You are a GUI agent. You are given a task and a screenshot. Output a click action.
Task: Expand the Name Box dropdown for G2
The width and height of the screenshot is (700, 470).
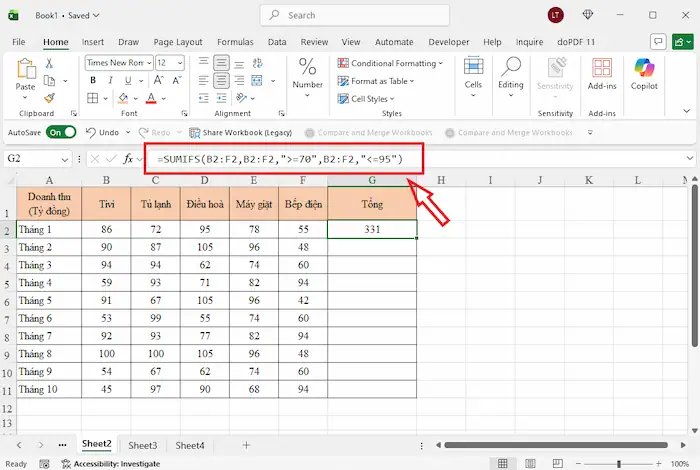[x=65, y=159]
